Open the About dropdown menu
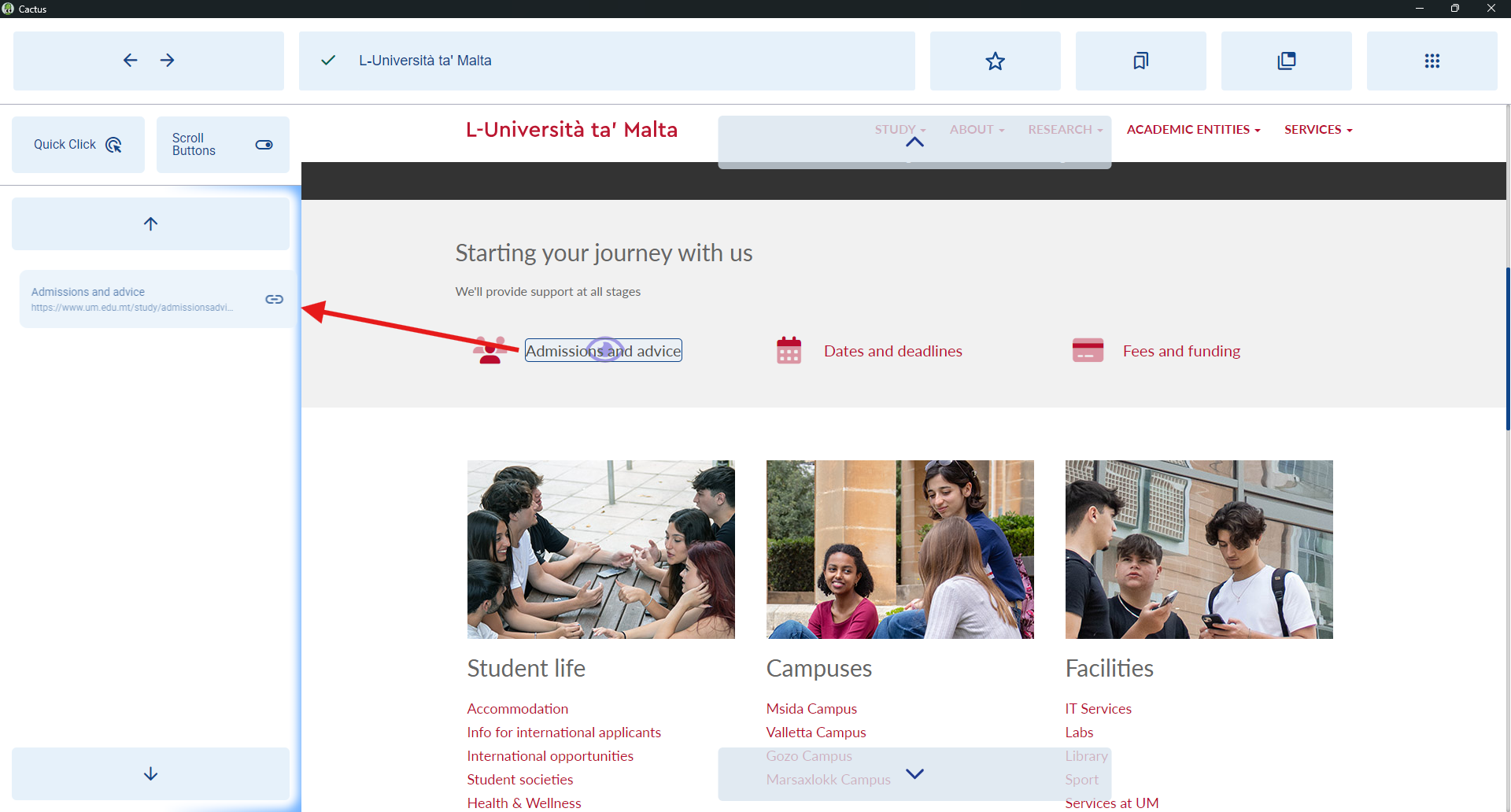 tap(977, 130)
